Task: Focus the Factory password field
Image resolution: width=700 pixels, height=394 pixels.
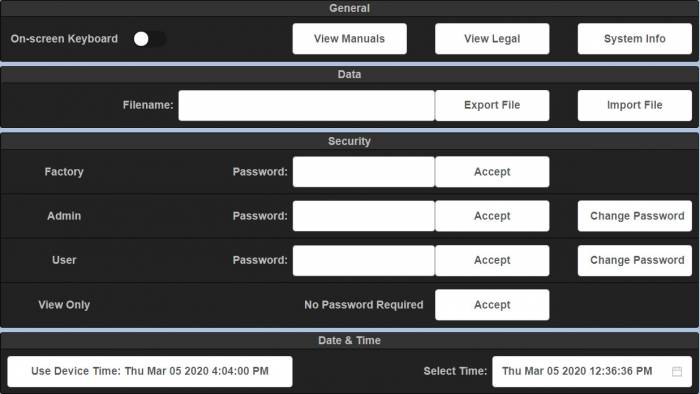Action: click(x=363, y=172)
